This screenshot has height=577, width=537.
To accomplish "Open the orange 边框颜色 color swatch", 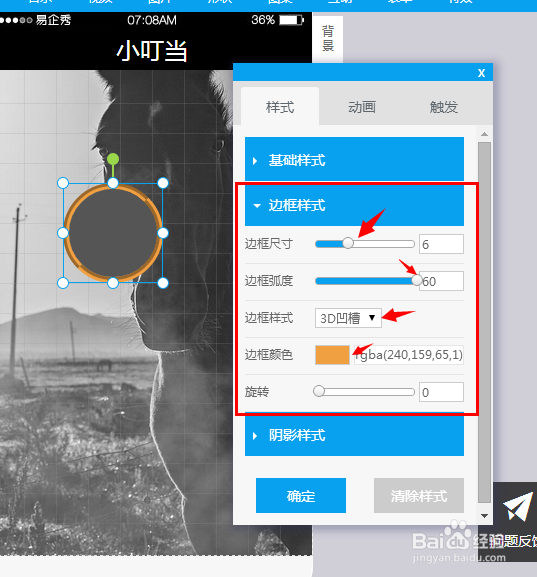I will [332, 355].
